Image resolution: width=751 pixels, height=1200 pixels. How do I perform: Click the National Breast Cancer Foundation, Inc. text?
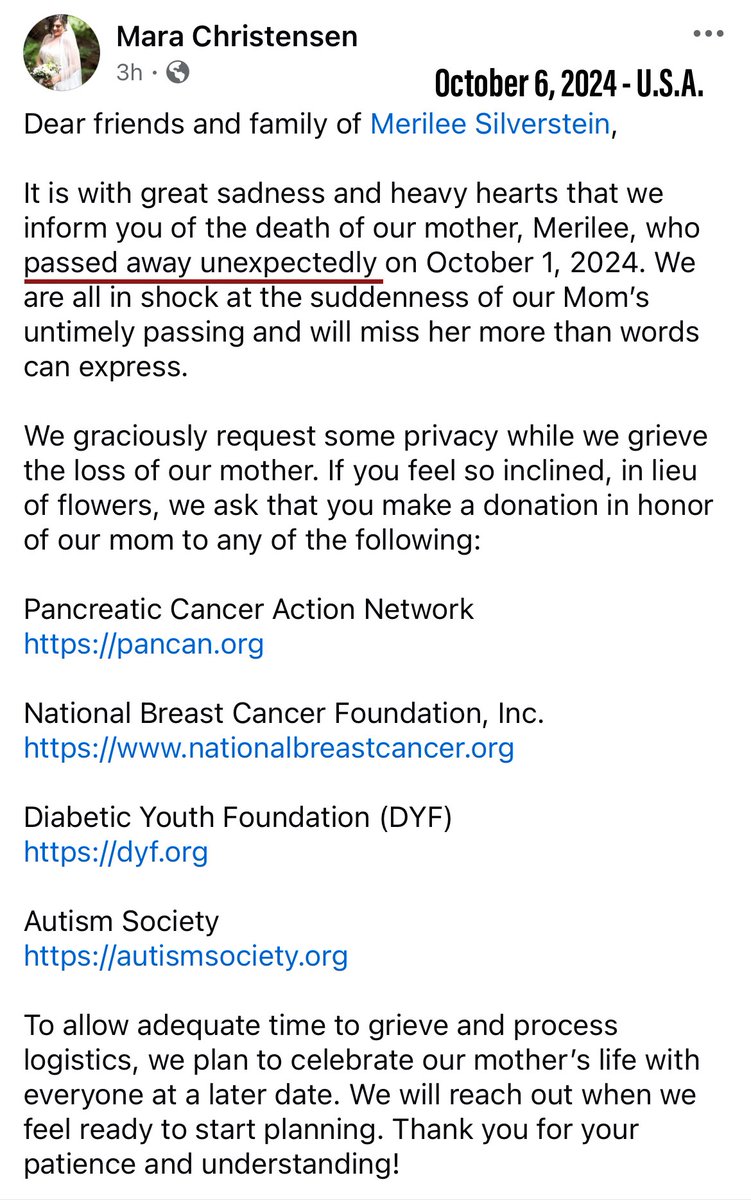[x=283, y=713]
